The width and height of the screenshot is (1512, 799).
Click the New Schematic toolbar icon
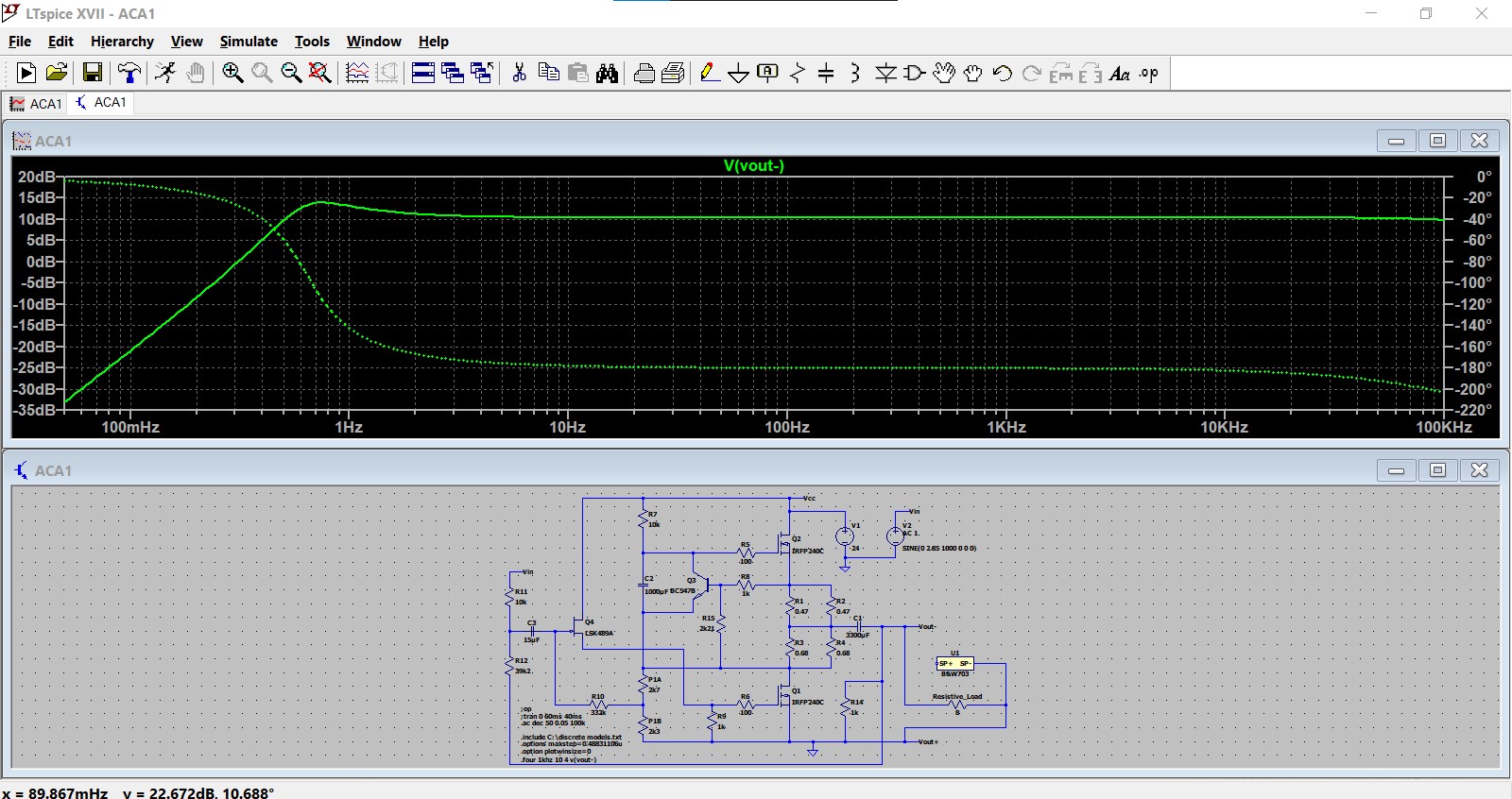coord(26,73)
